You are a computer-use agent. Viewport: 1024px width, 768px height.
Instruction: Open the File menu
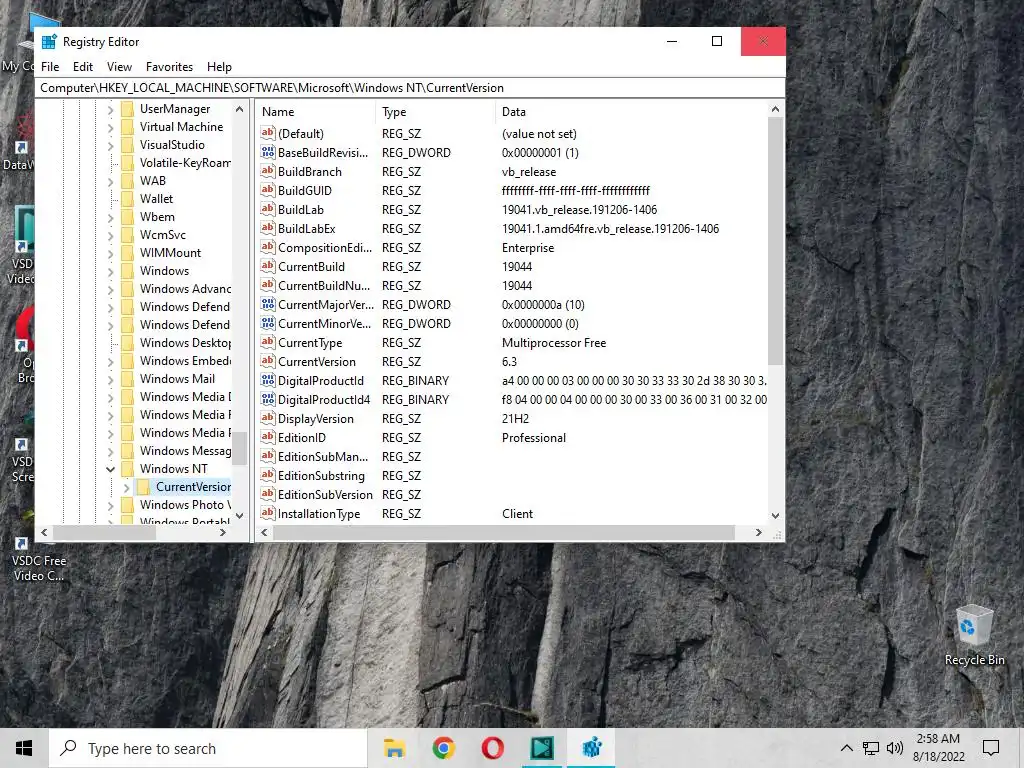50,67
